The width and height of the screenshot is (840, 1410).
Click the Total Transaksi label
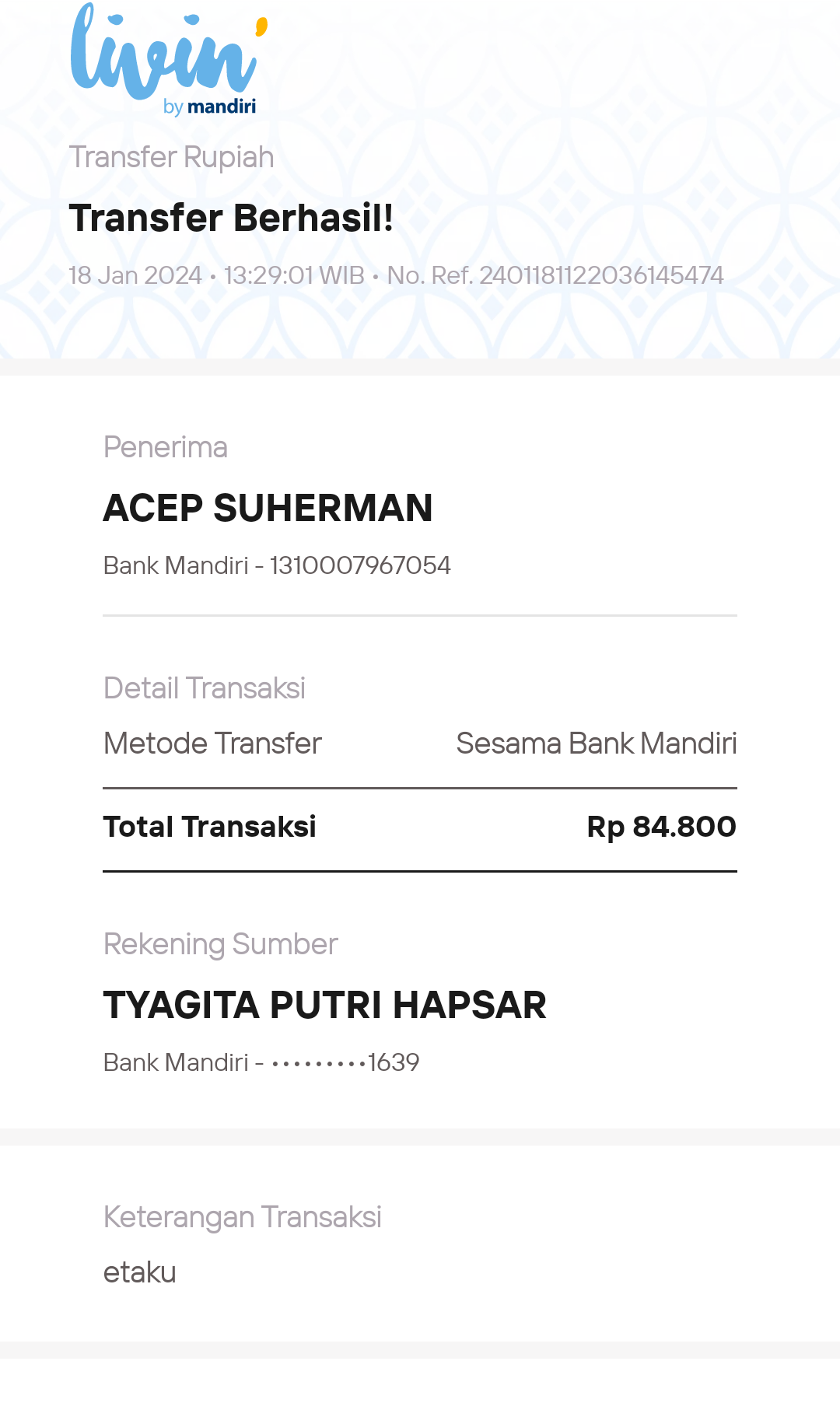(x=210, y=827)
